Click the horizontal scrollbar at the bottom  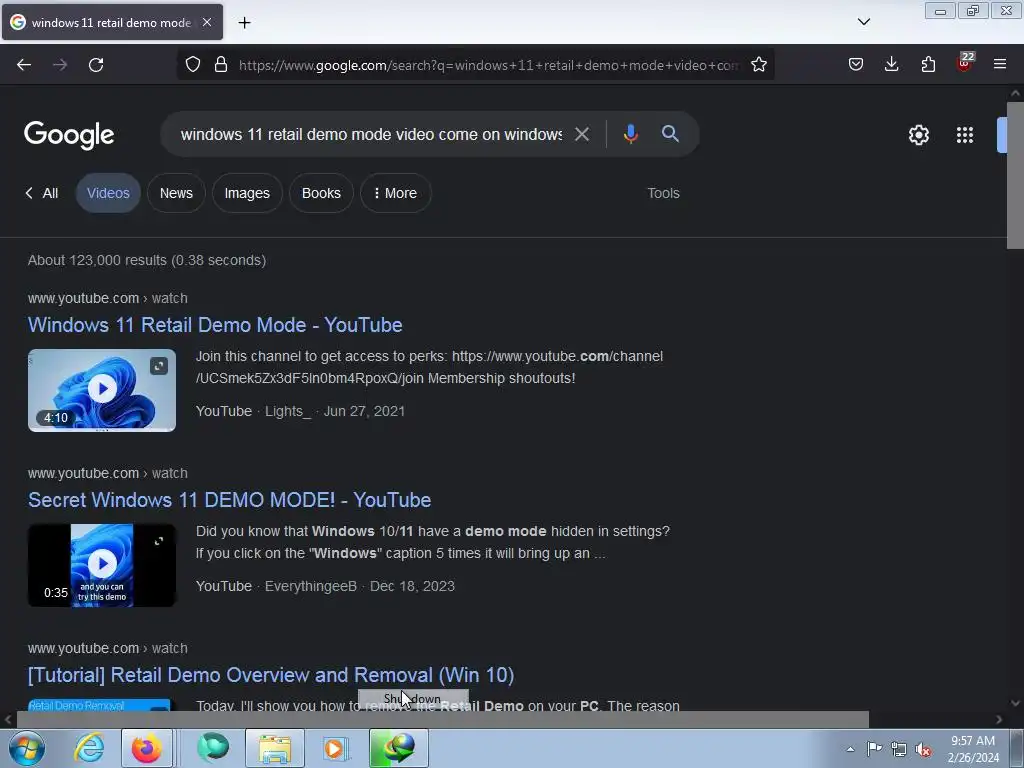[x=443, y=720]
